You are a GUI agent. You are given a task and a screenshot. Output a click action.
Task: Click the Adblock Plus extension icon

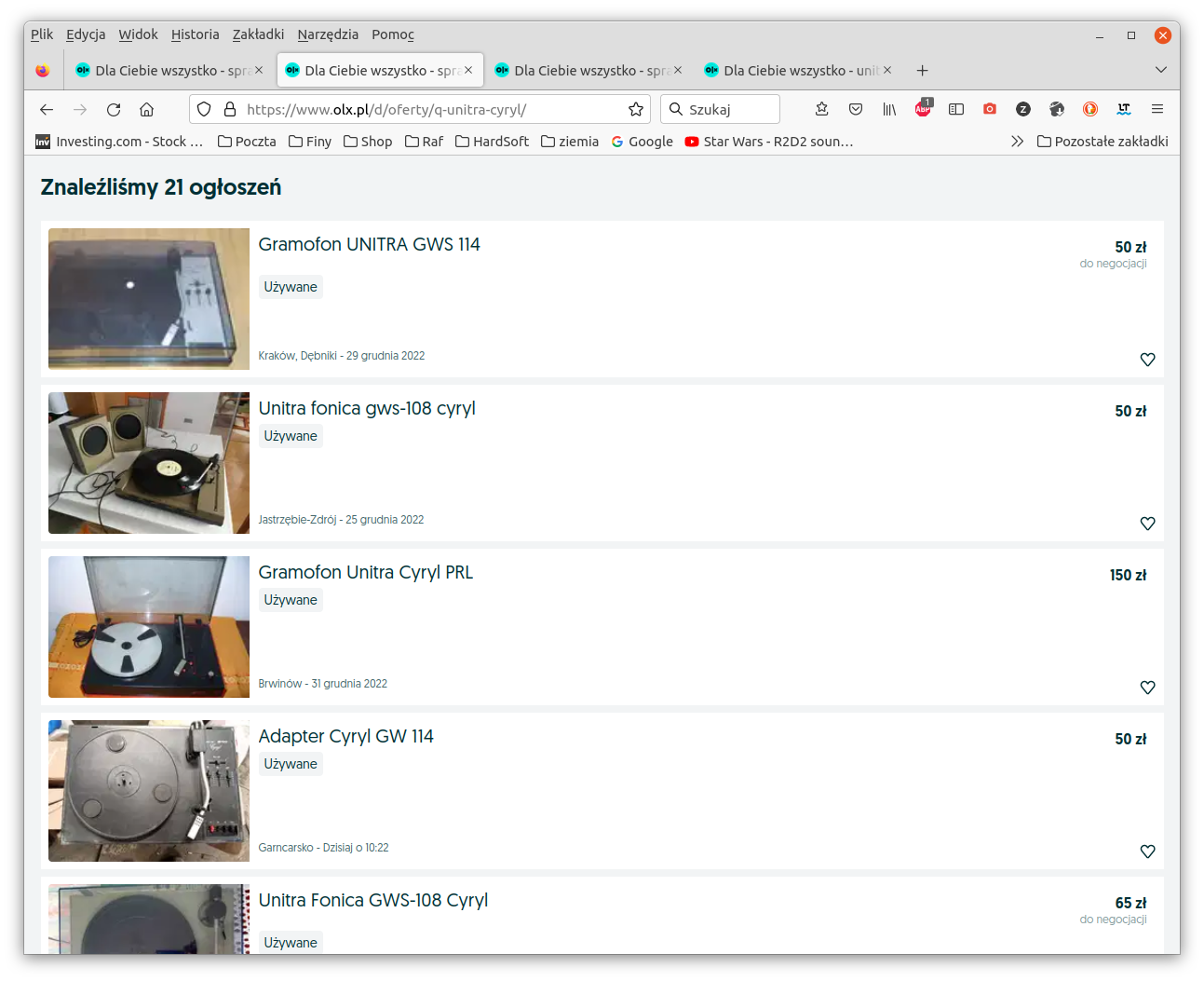[x=923, y=109]
